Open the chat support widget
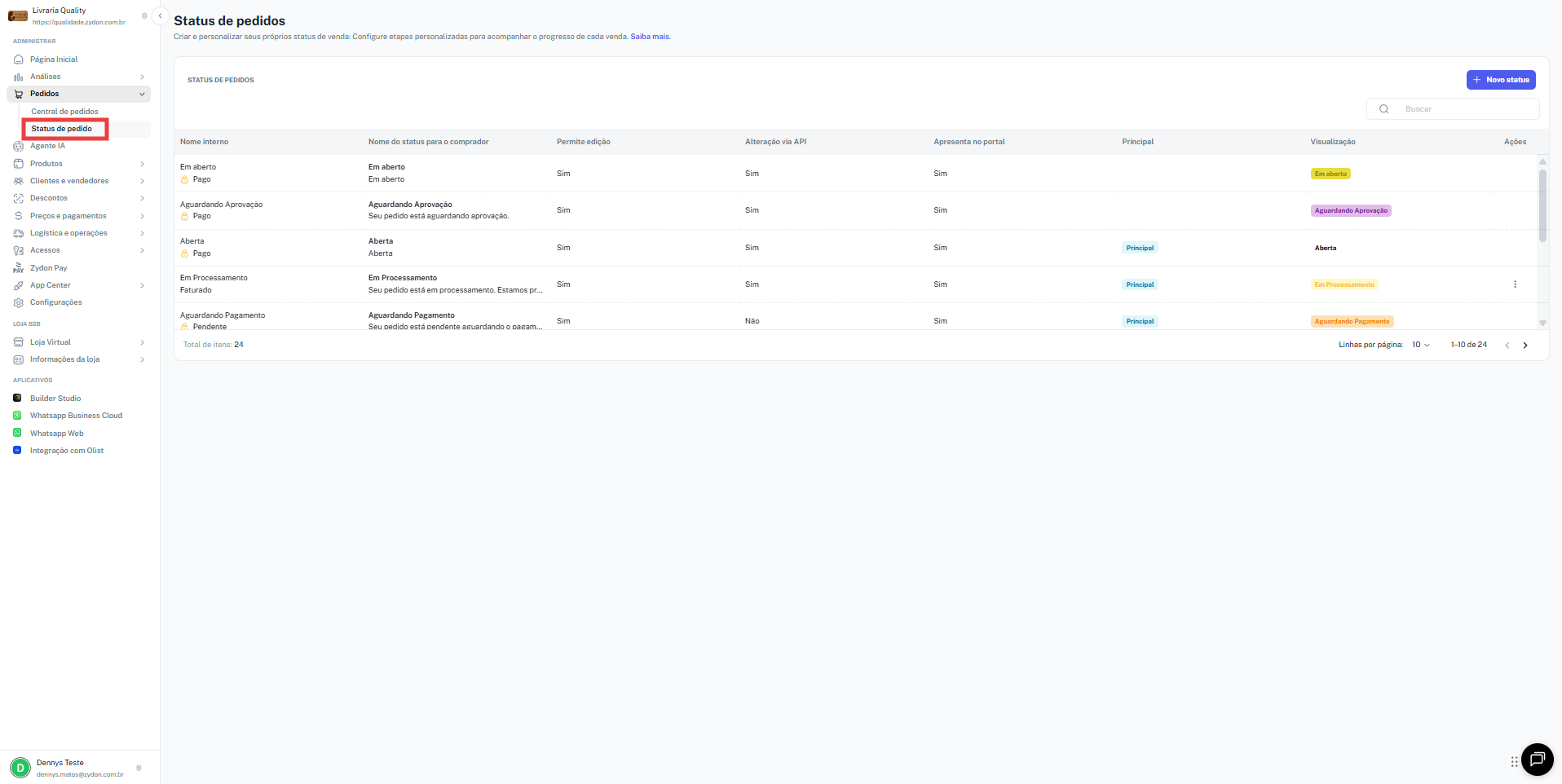Screen dimensions: 1562x784 [1538, 760]
